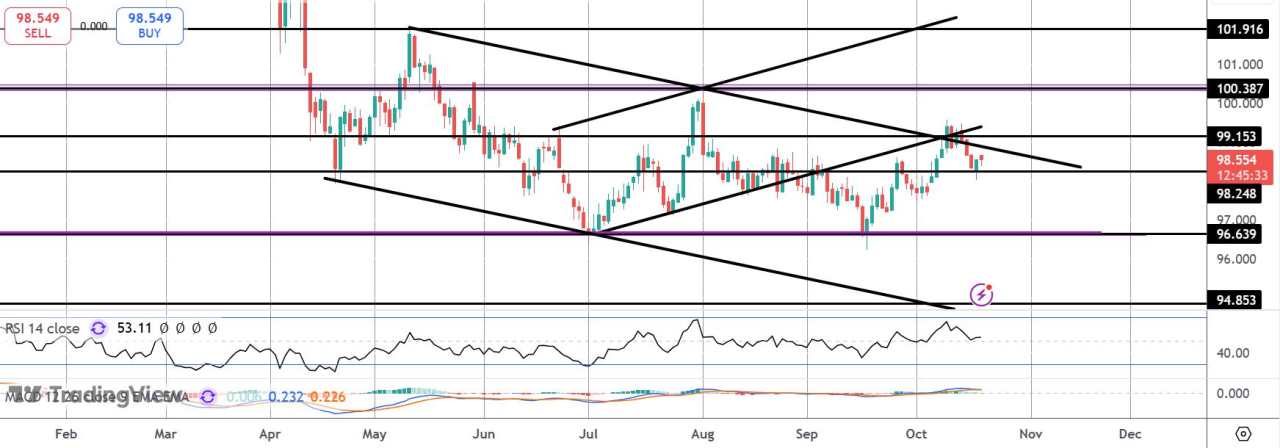Click the blue BUY 98.549 button
The height and width of the screenshot is (448, 1280).
coord(149,26)
